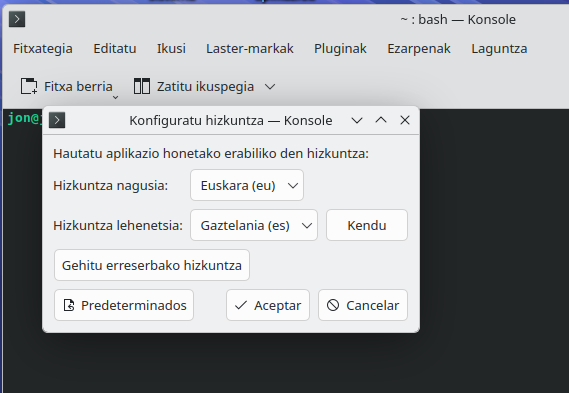
Task: Open the Fitxategia menu
Action: pyautogui.click(x=43, y=49)
